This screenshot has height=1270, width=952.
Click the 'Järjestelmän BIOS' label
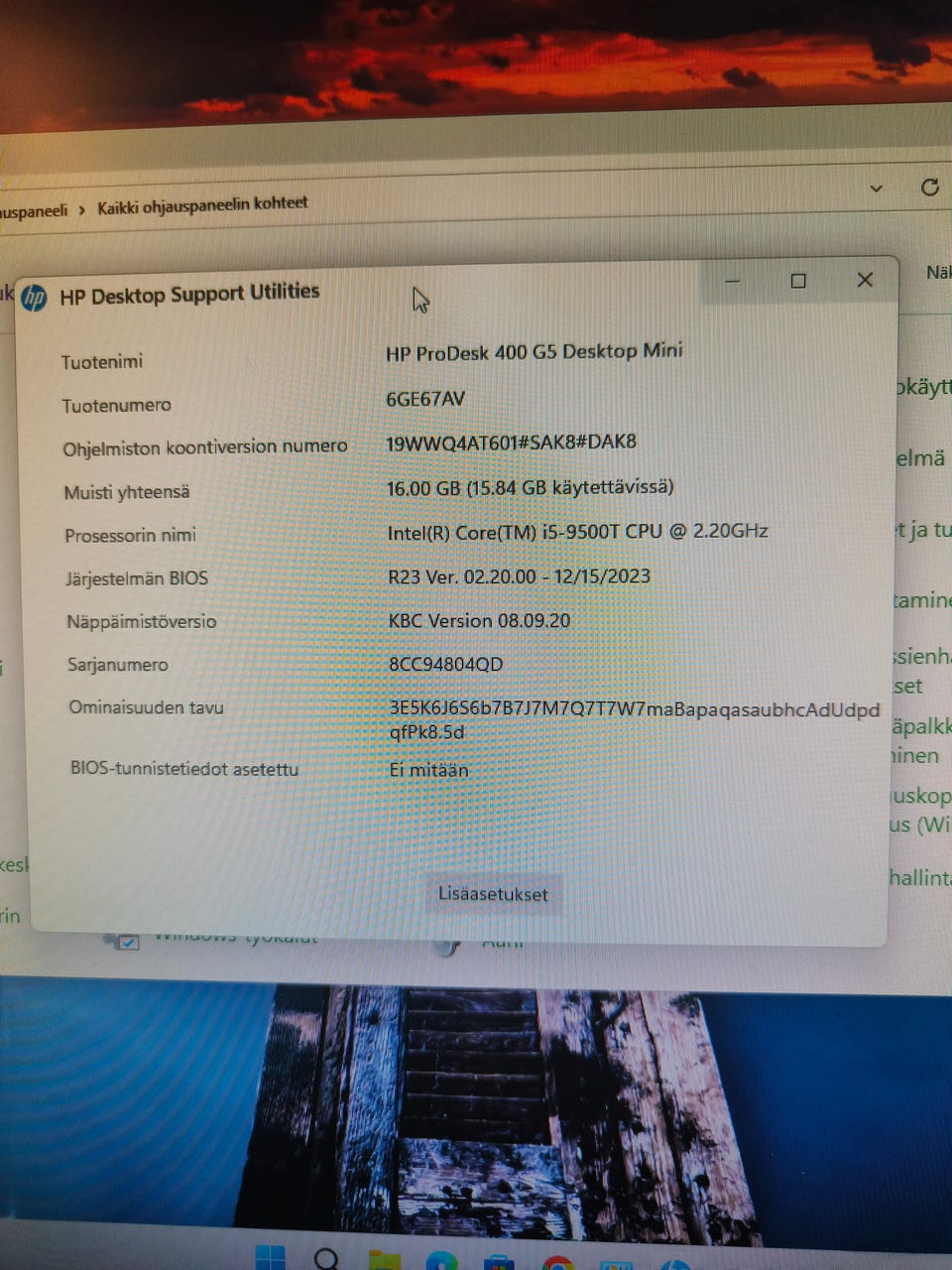tap(137, 578)
